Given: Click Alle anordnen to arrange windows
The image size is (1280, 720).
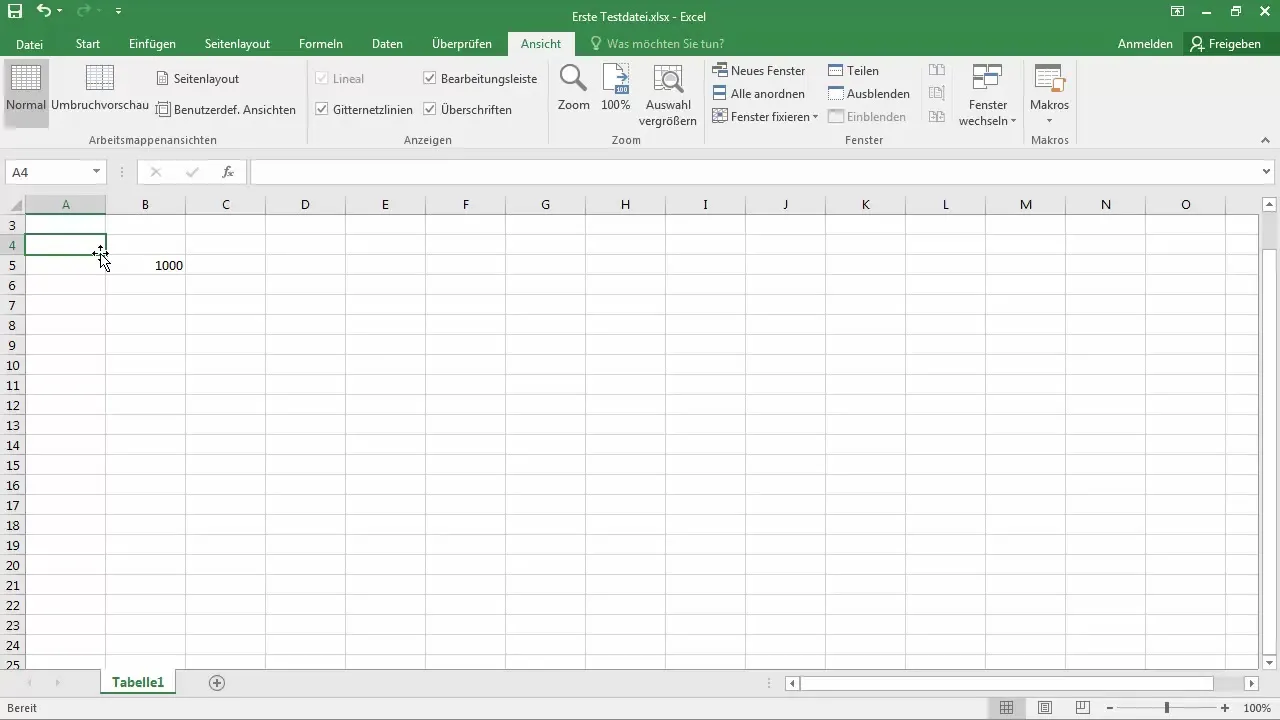Looking at the screenshot, I should tap(759, 94).
